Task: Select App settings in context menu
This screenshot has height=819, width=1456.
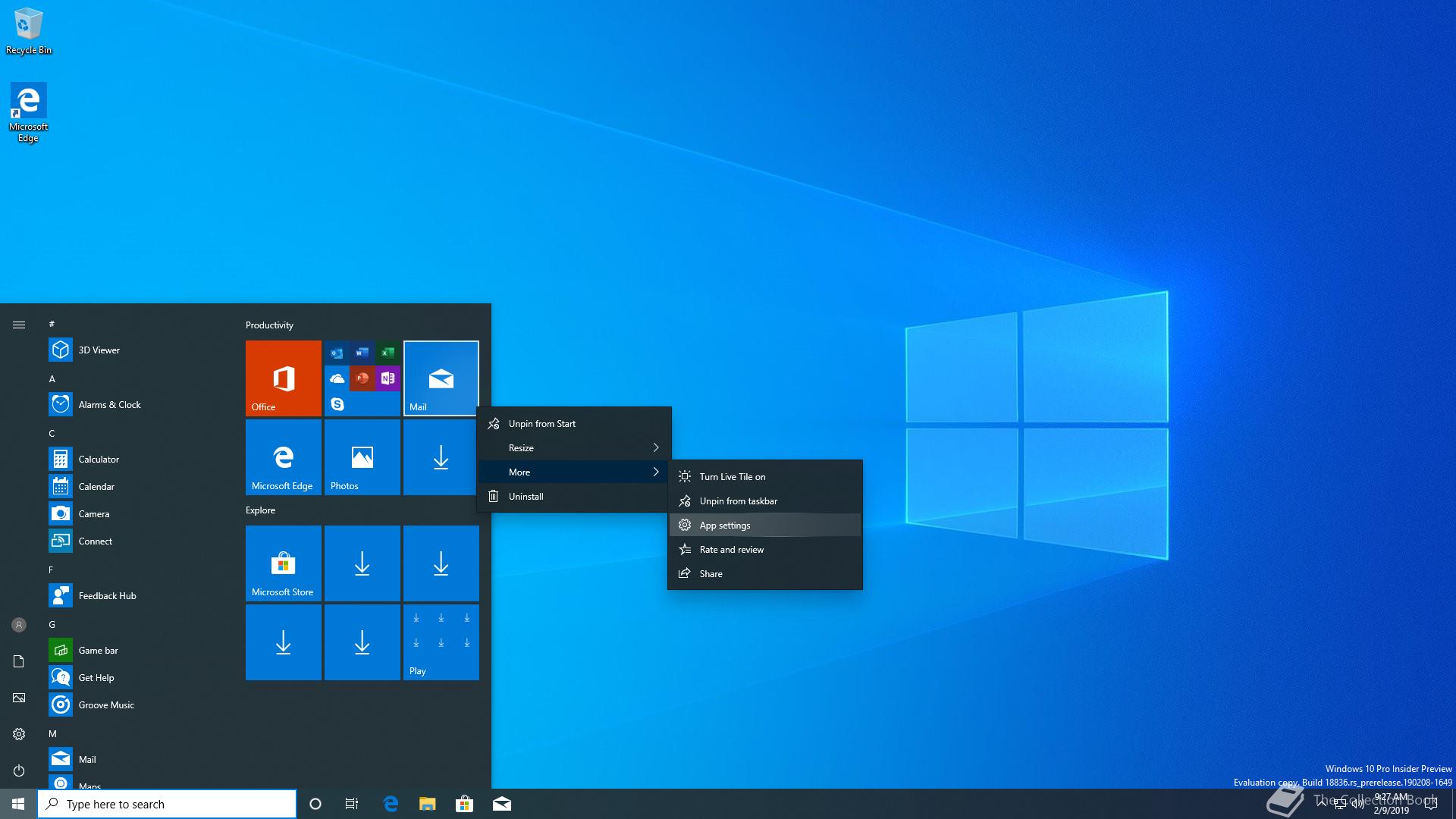Action: click(725, 526)
